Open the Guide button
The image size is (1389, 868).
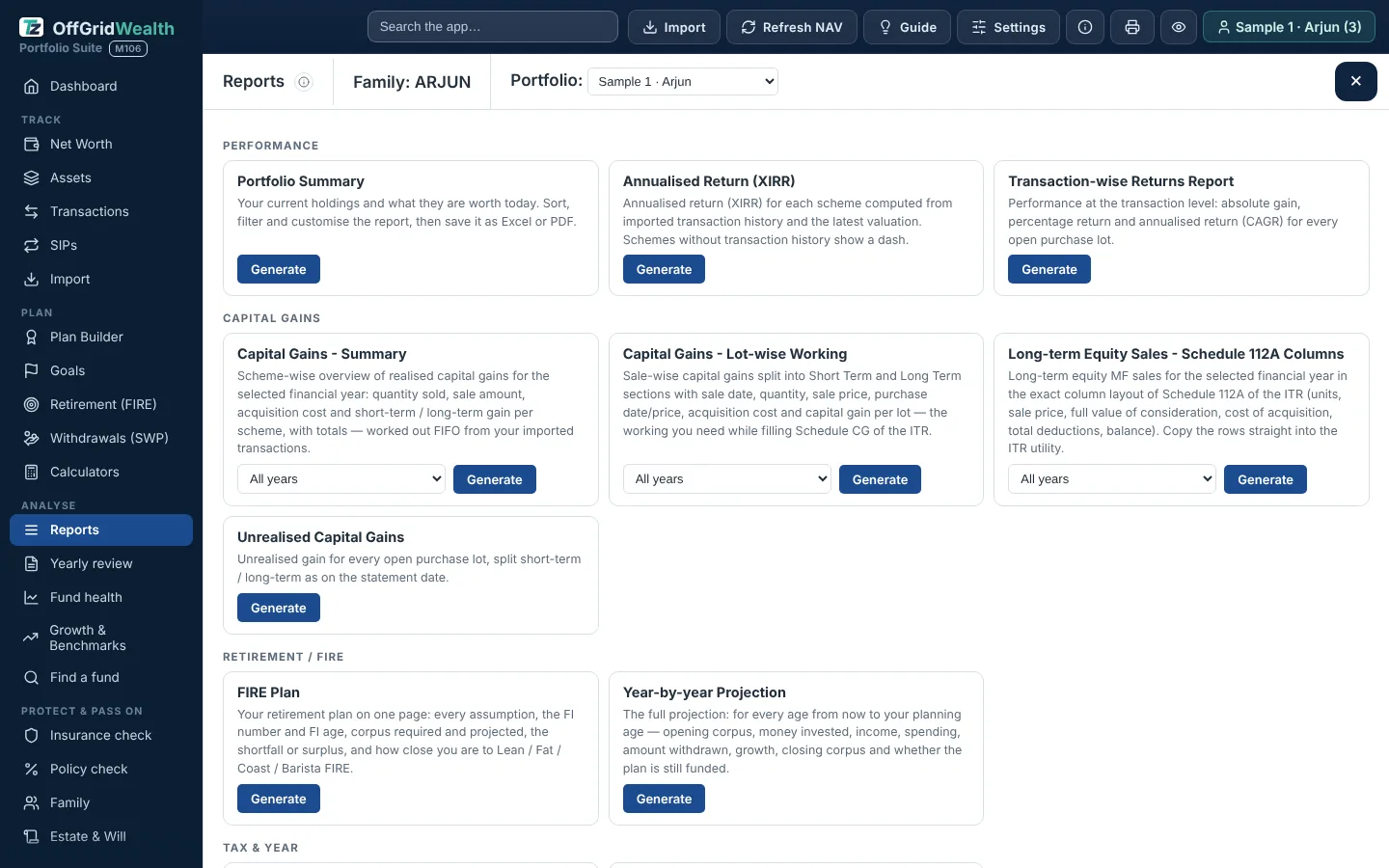[x=907, y=27]
